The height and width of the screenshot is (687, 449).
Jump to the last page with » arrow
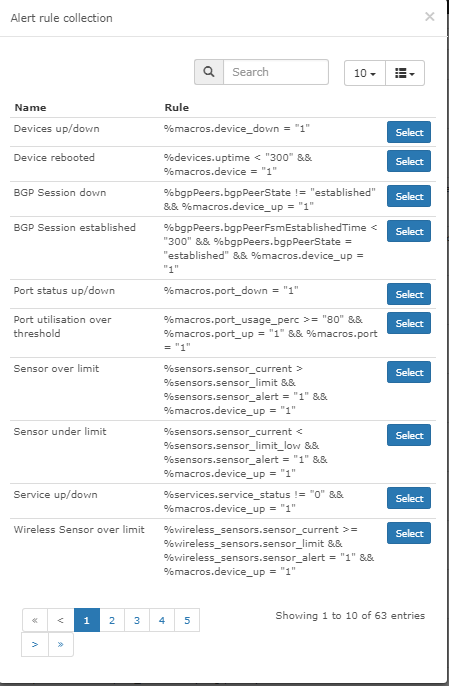60,645
